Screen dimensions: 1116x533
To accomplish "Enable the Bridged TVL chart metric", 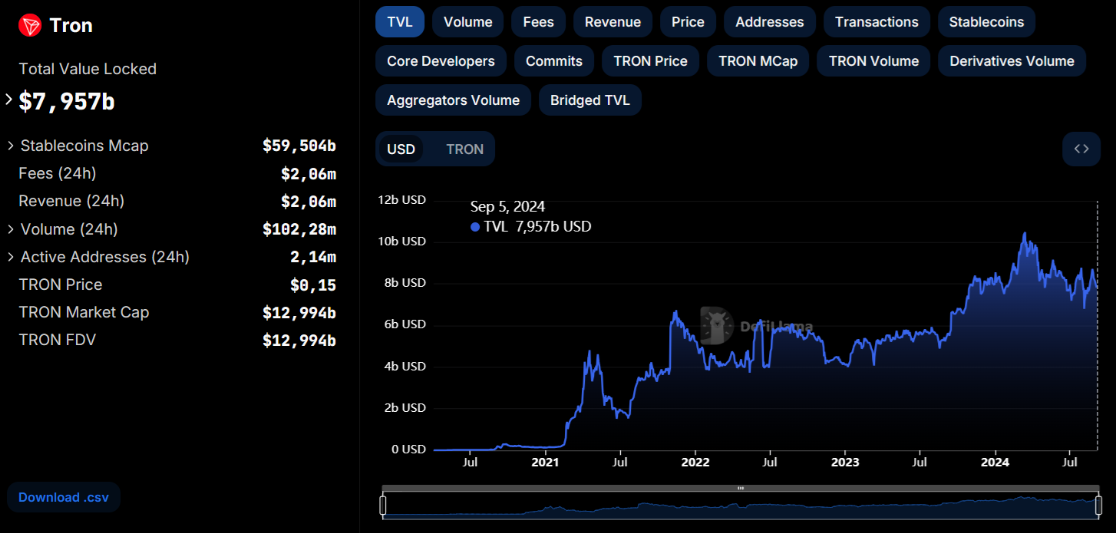I will click(x=590, y=100).
